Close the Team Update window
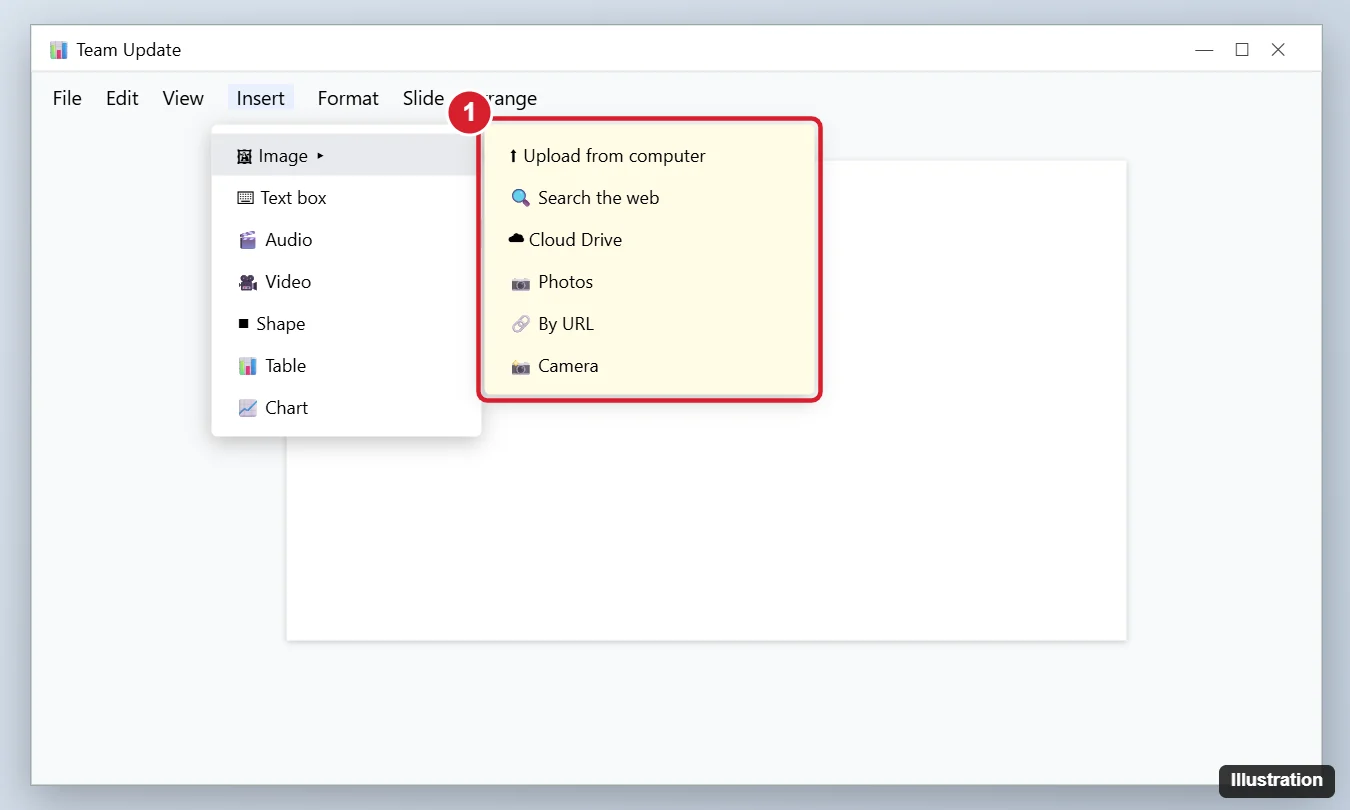The image size is (1350, 810). (x=1278, y=50)
